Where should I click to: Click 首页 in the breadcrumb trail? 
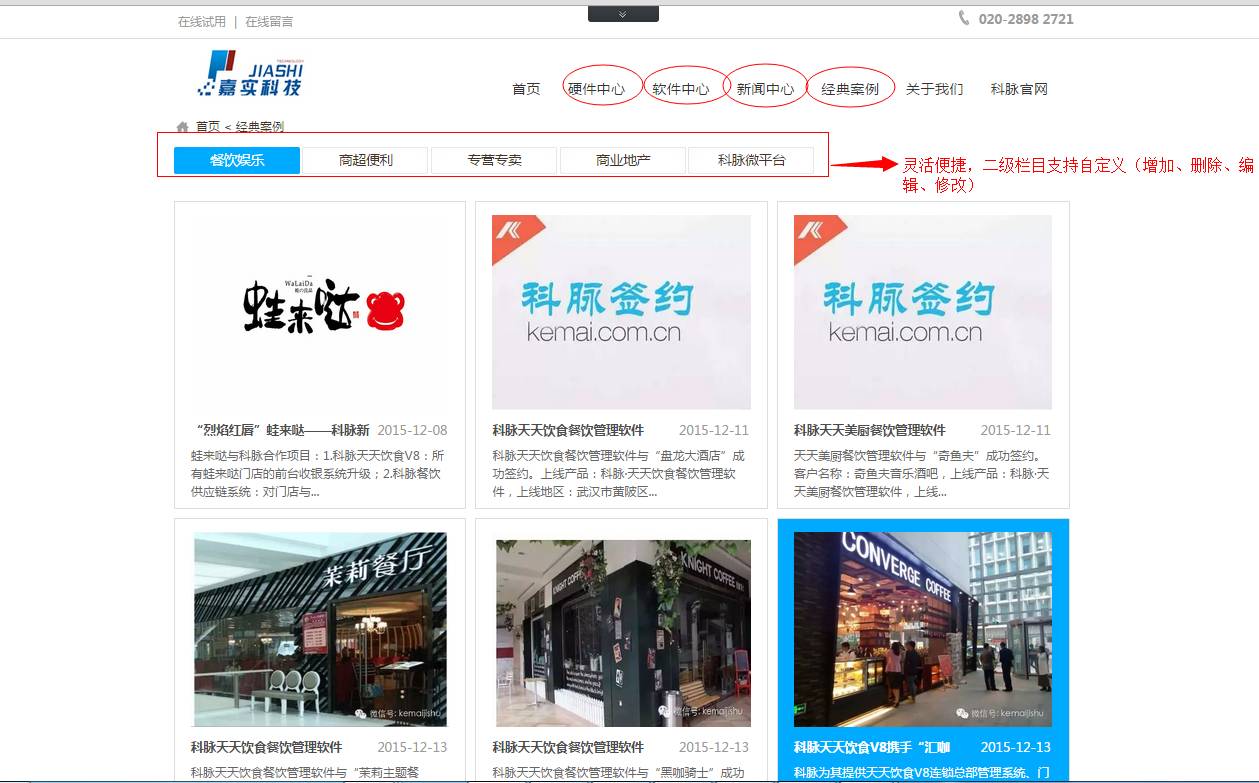click(x=208, y=127)
